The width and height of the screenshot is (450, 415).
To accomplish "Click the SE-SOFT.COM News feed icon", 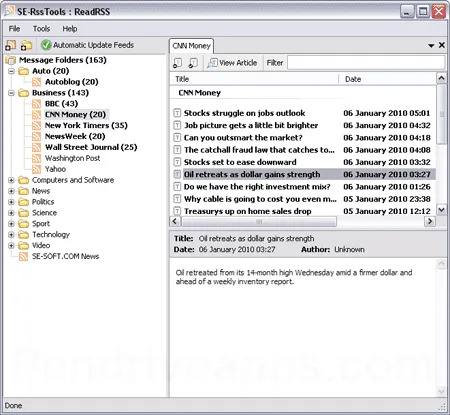I will click(x=23, y=256).
